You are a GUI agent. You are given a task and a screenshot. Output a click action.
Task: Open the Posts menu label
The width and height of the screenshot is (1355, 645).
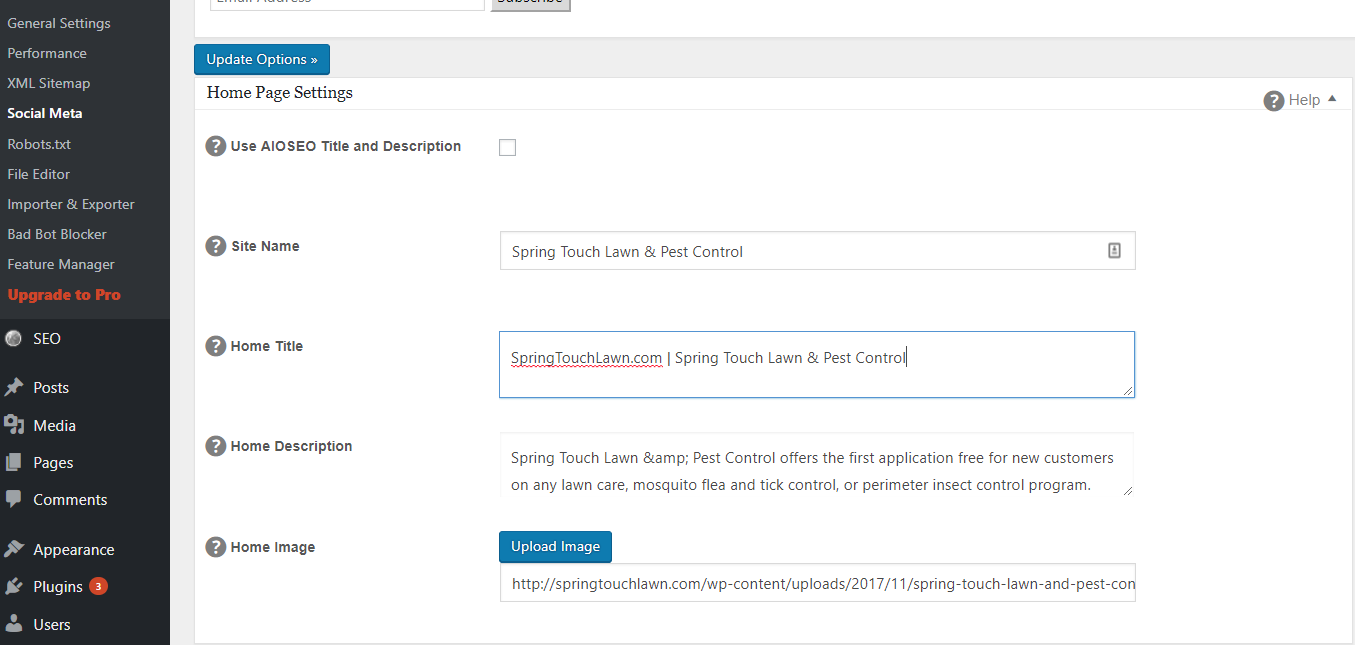(x=51, y=388)
